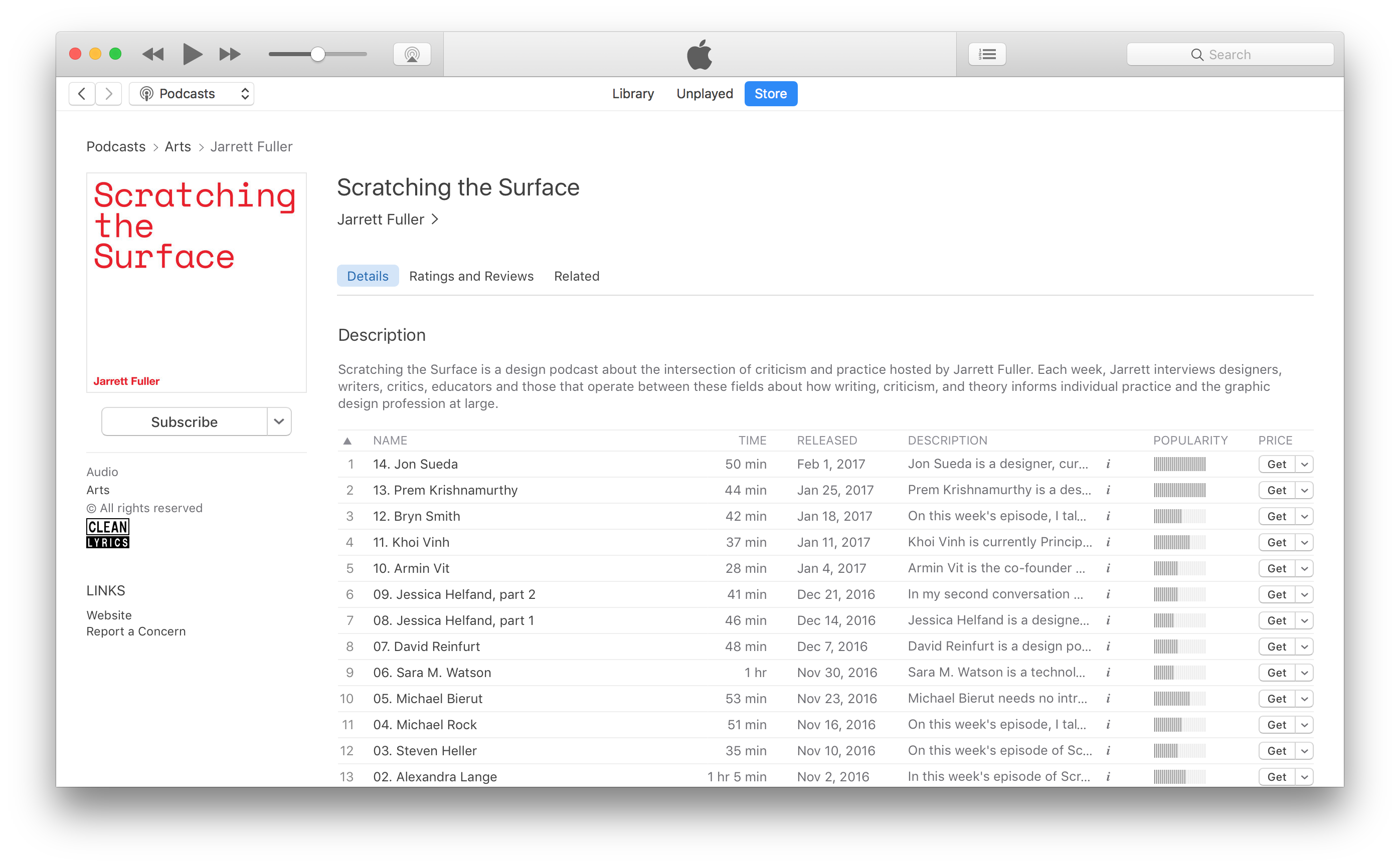Open the Related tab
Viewport: 1400px width, 867px height.
[x=577, y=276]
